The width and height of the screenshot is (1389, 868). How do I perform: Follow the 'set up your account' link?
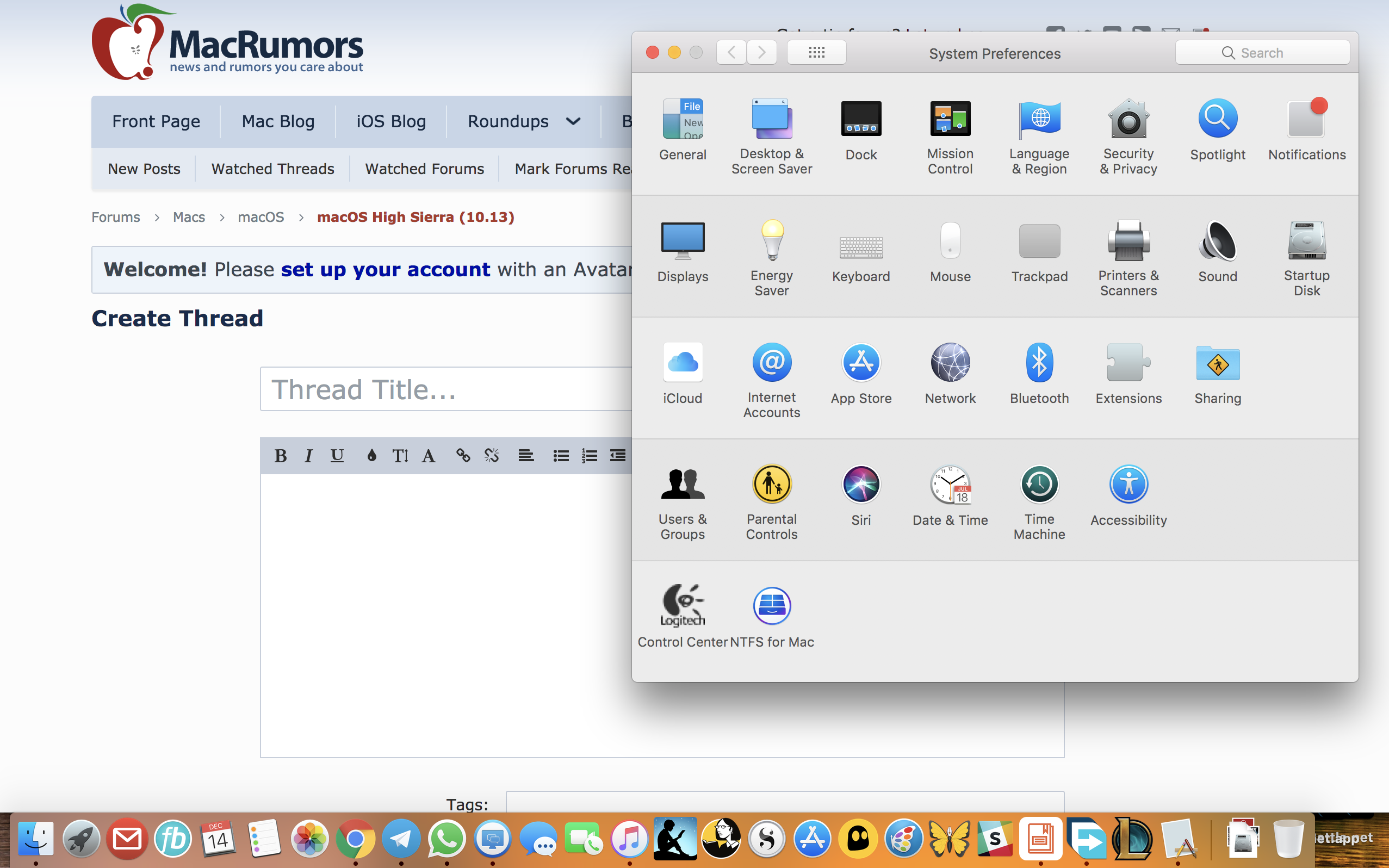[x=386, y=269]
